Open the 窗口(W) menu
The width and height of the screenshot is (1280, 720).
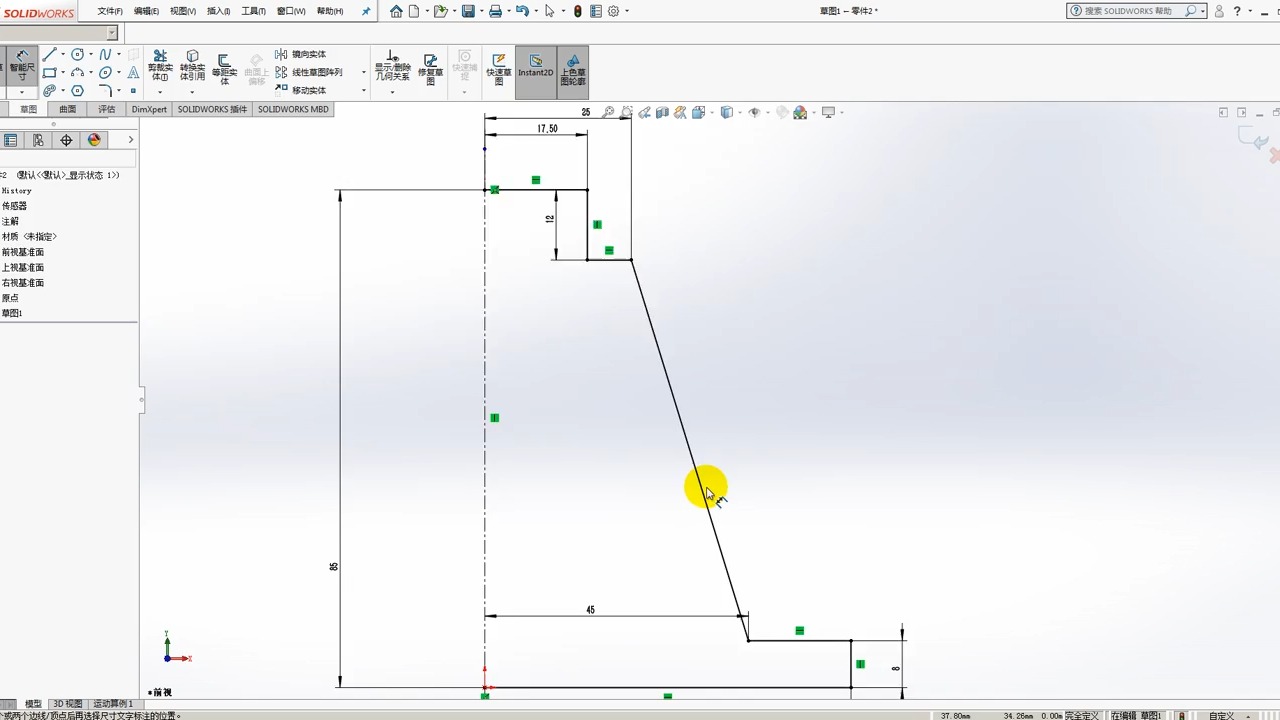coord(291,11)
